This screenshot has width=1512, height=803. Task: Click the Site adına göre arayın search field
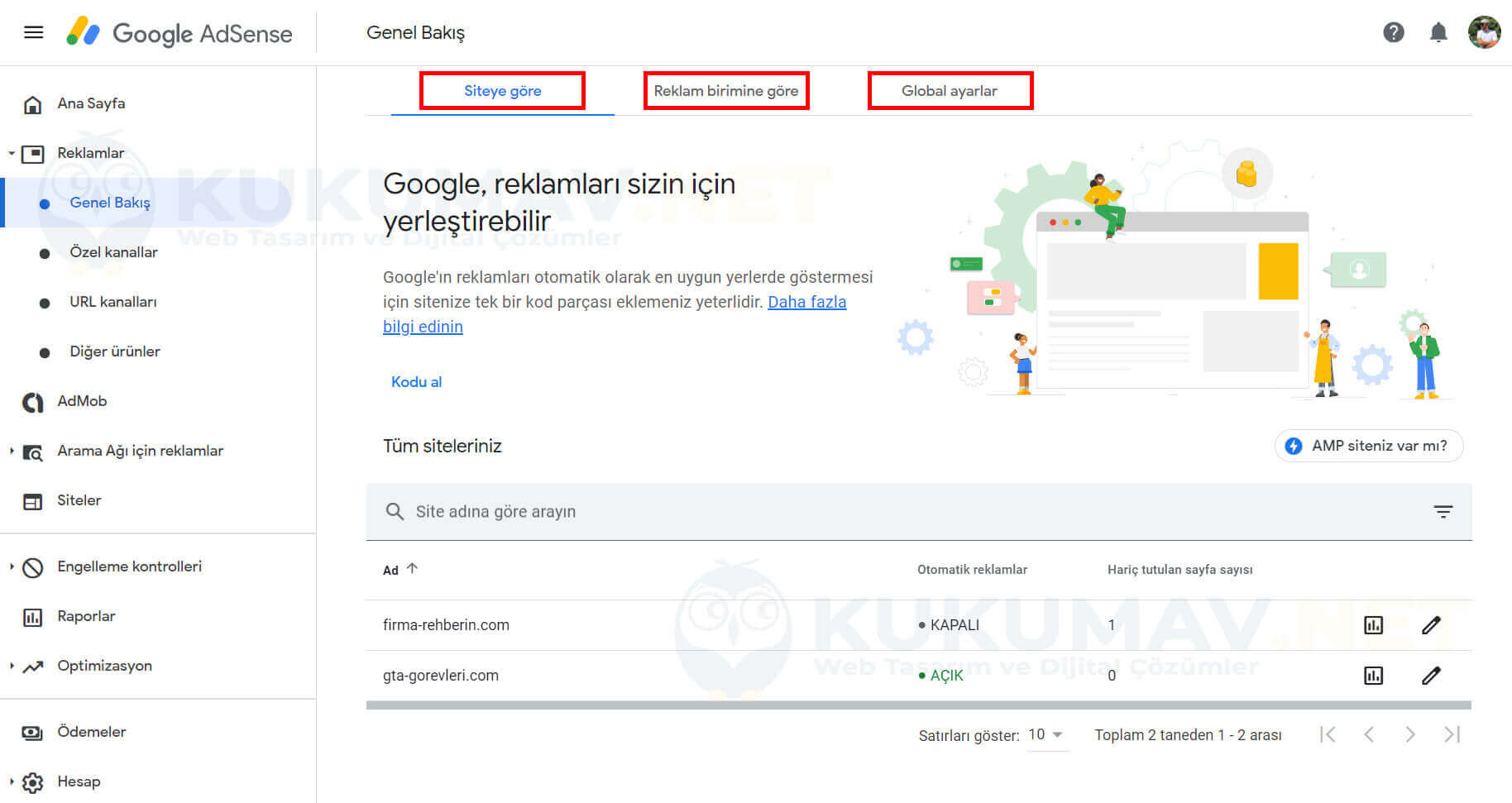coord(918,512)
